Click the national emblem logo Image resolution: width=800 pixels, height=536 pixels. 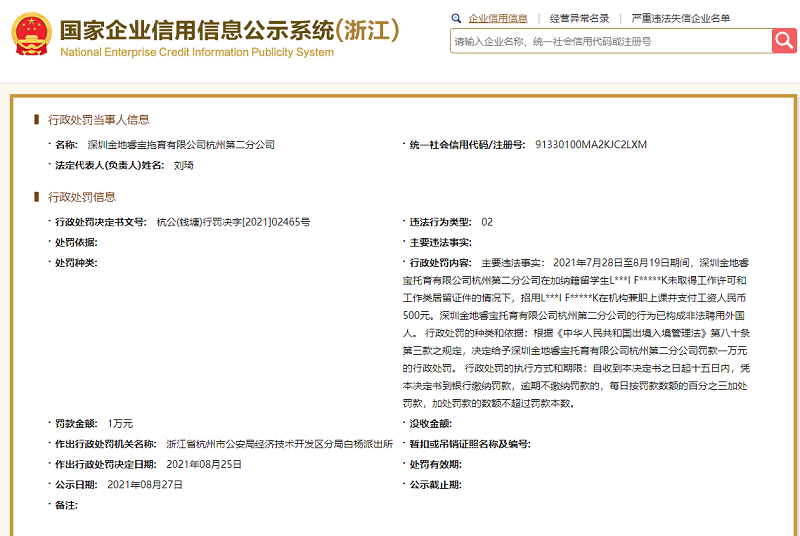32,34
